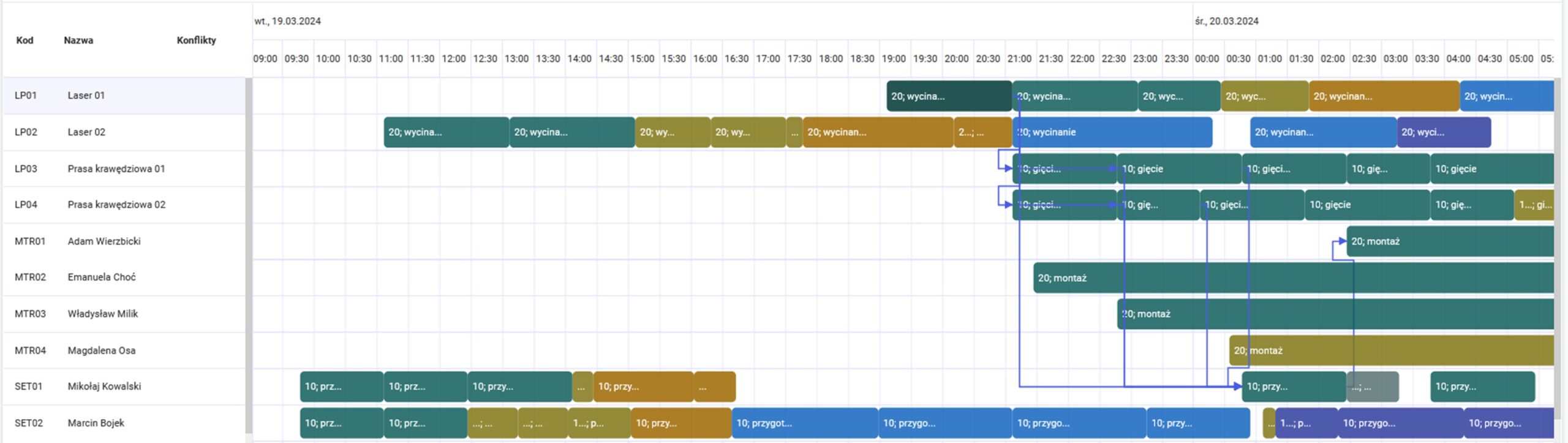1568x443 pixels.
Task: Select the blue Laser 01 task at 04:00
Action: click(x=1507, y=96)
